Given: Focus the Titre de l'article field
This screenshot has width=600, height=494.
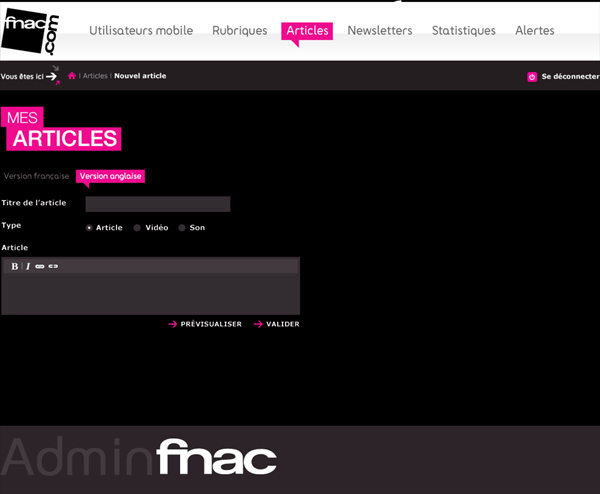Looking at the screenshot, I should click(158, 204).
